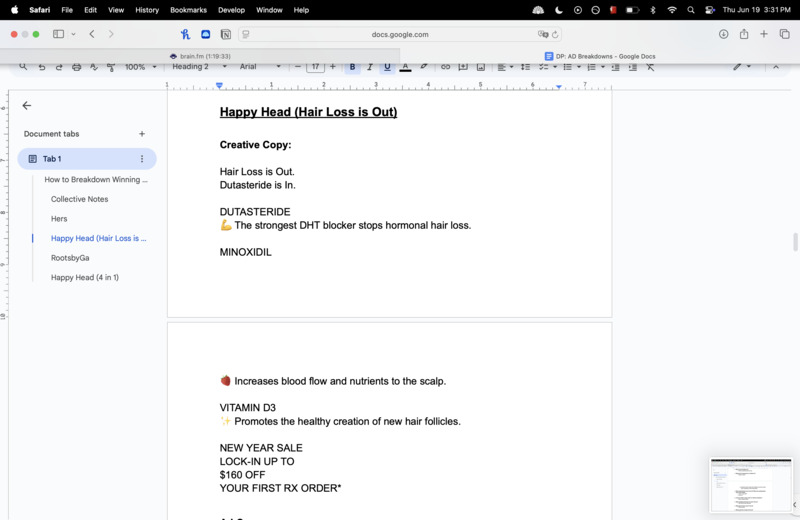Open the Arial font family dropdown

click(x=260, y=67)
